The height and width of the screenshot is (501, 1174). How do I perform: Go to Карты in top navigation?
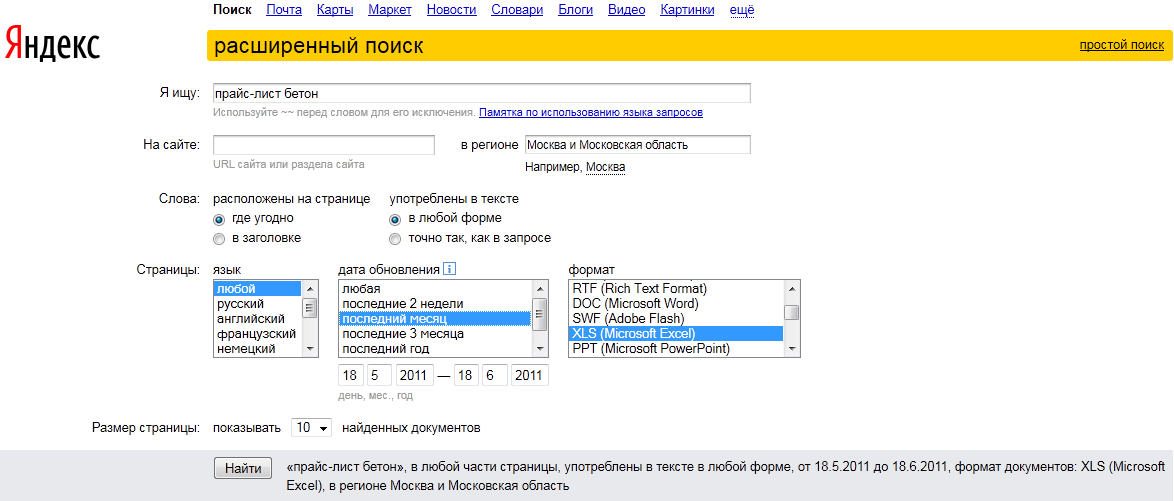click(335, 10)
